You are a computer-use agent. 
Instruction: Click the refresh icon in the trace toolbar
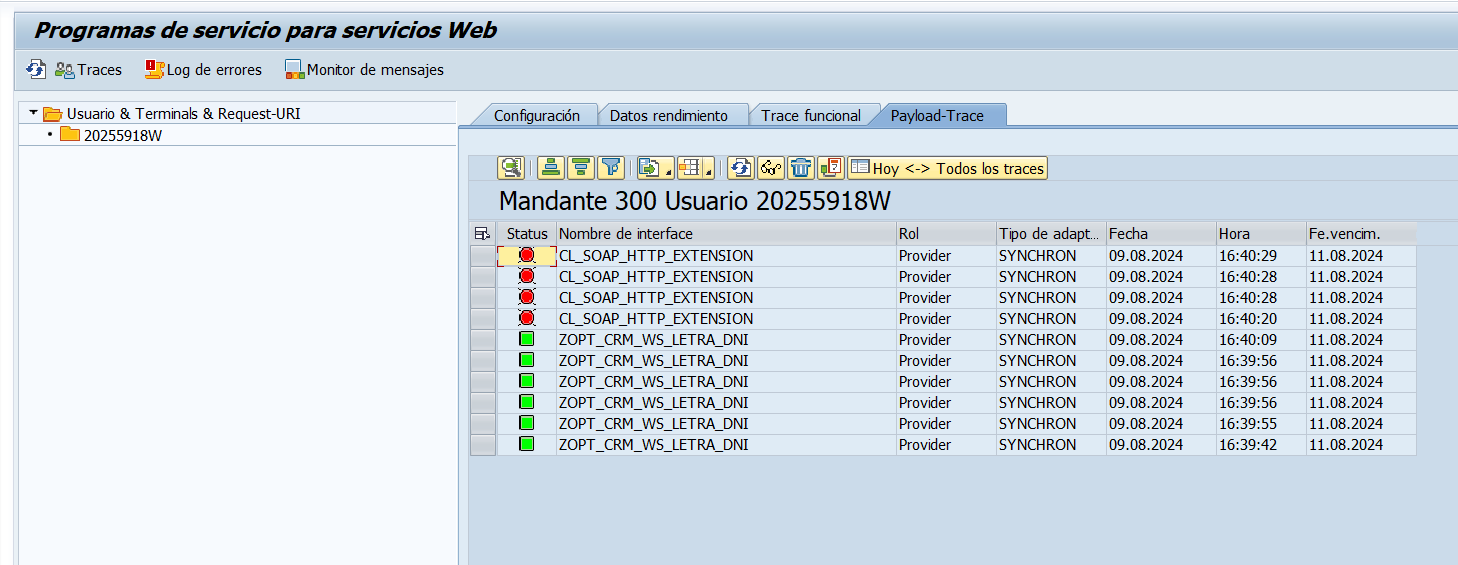pyautogui.click(x=740, y=168)
